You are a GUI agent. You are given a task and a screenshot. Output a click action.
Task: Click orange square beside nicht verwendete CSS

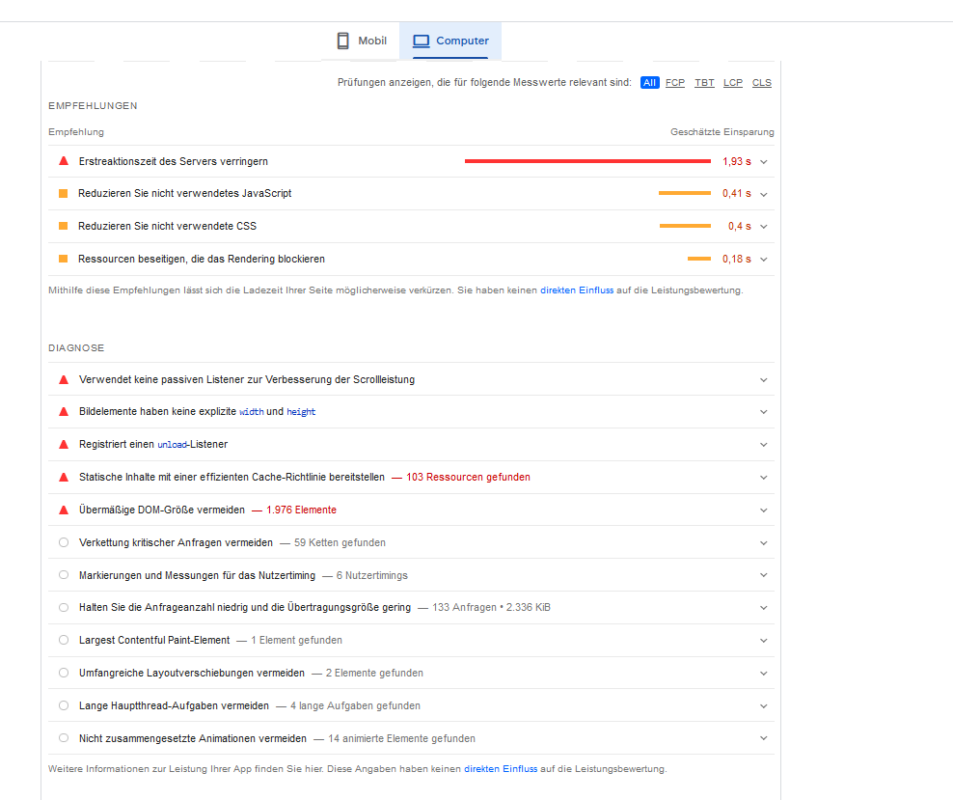(x=63, y=226)
